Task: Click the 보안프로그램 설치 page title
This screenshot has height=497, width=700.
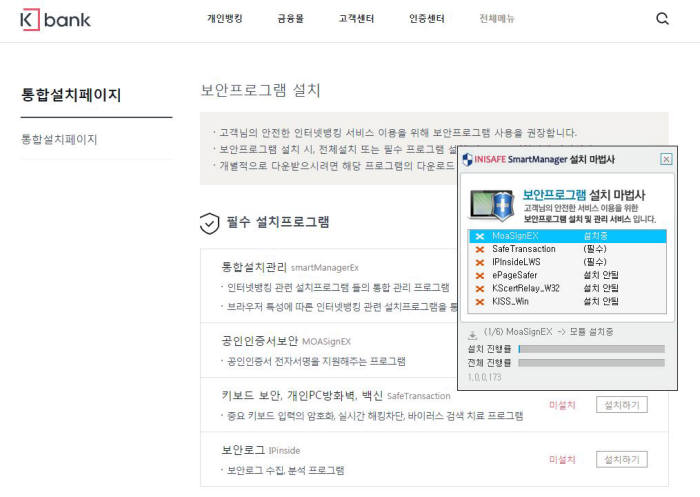Action: coord(260,90)
